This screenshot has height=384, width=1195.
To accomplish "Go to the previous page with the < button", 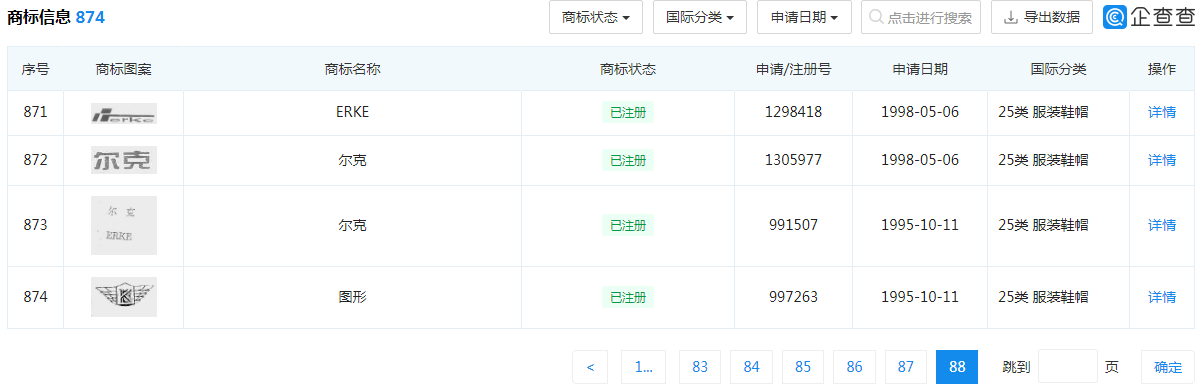I will click(x=591, y=367).
